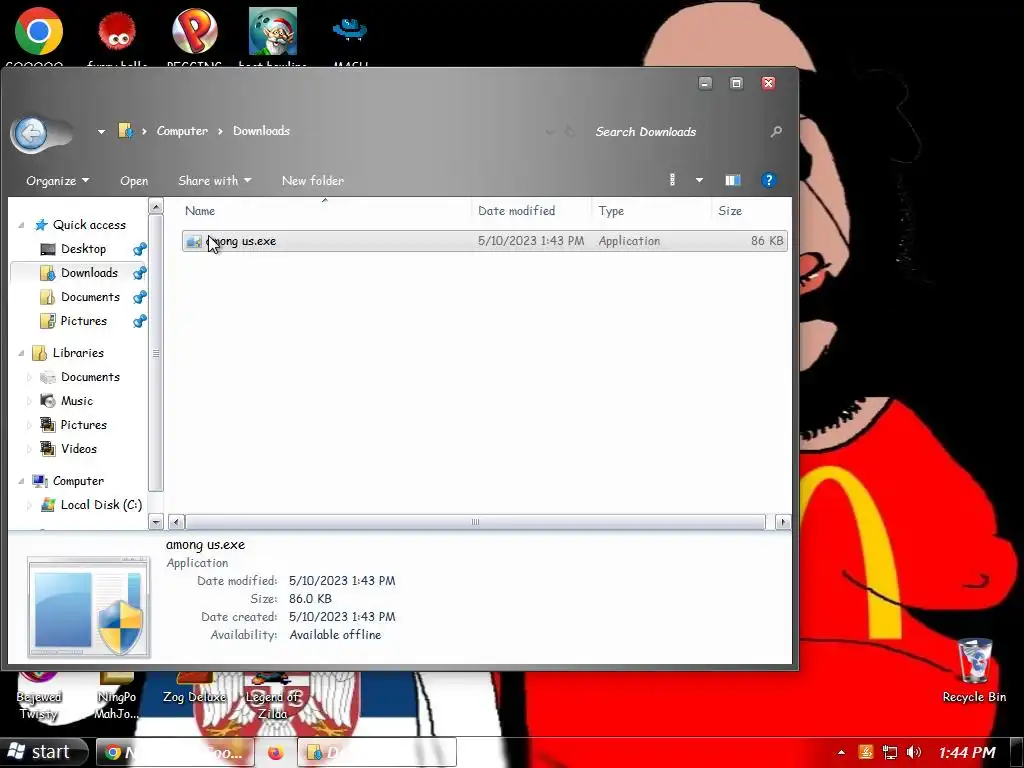Click the pin icon next to Quick access Pictures
Viewport: 1024px width, 768px height.
click(139, 321)
